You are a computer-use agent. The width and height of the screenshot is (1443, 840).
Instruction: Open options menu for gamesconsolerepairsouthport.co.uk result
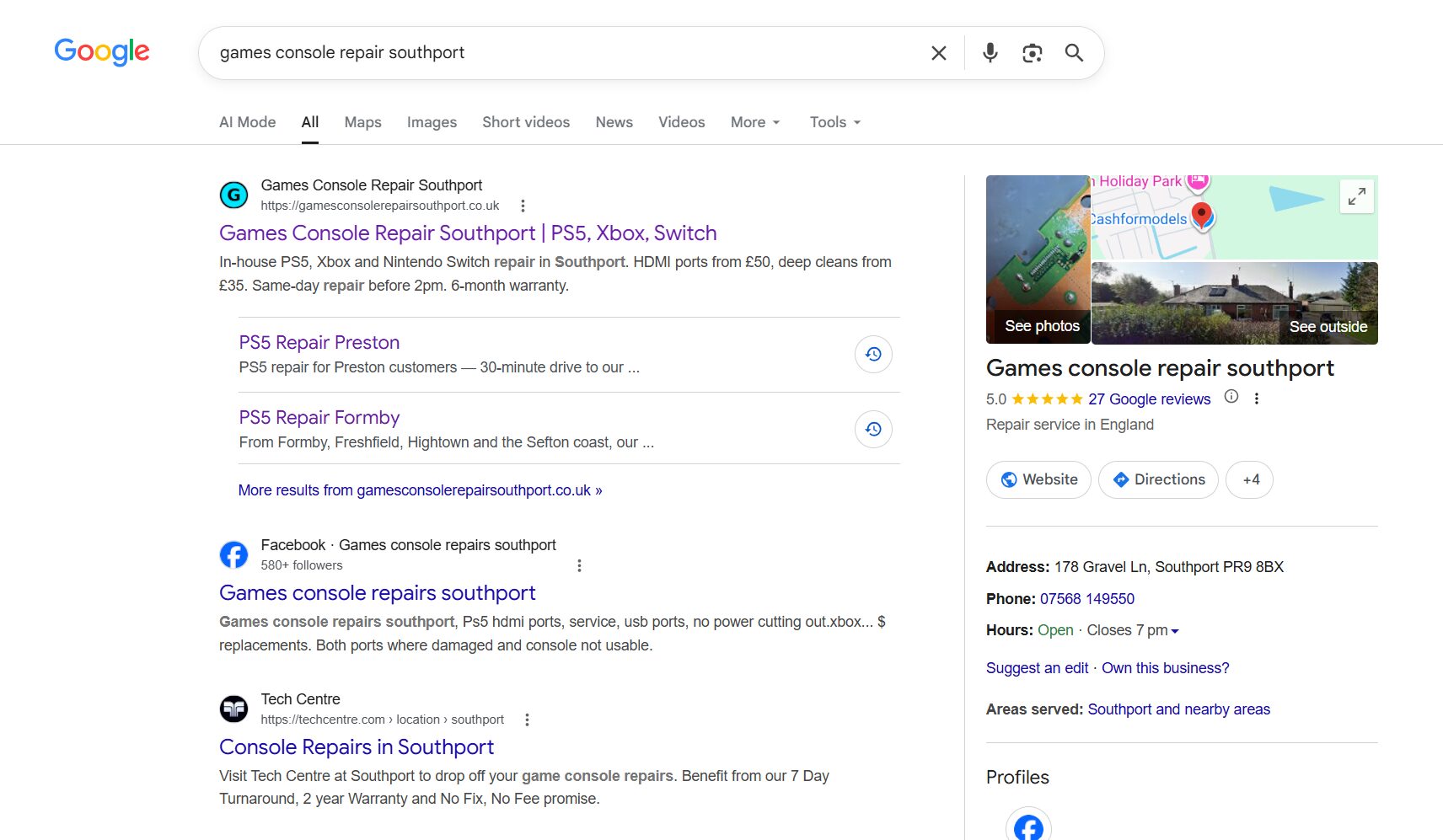pos(523,206)
